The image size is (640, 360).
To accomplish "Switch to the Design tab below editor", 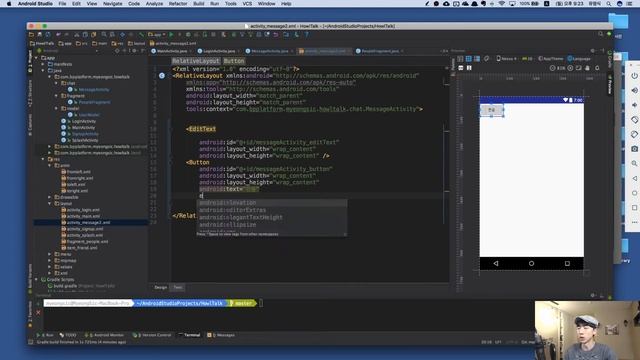I will tap(160, 287).
